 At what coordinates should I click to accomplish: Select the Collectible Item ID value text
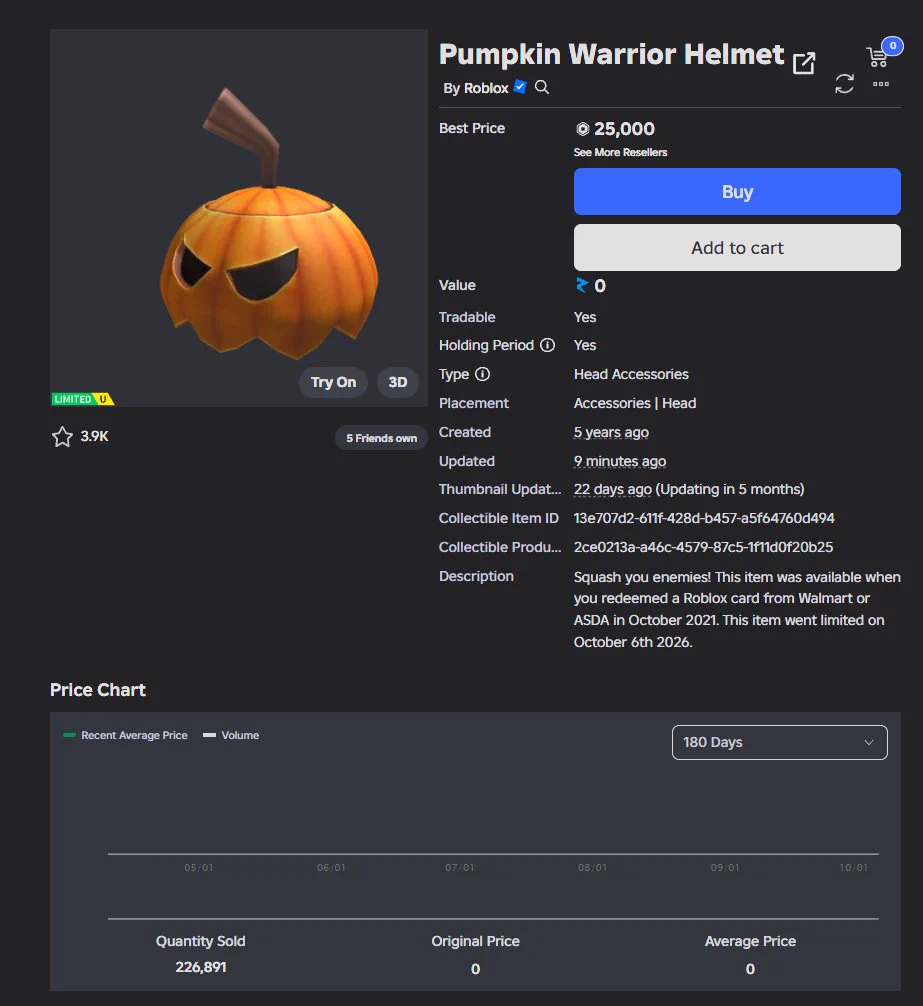coord(704,518)
